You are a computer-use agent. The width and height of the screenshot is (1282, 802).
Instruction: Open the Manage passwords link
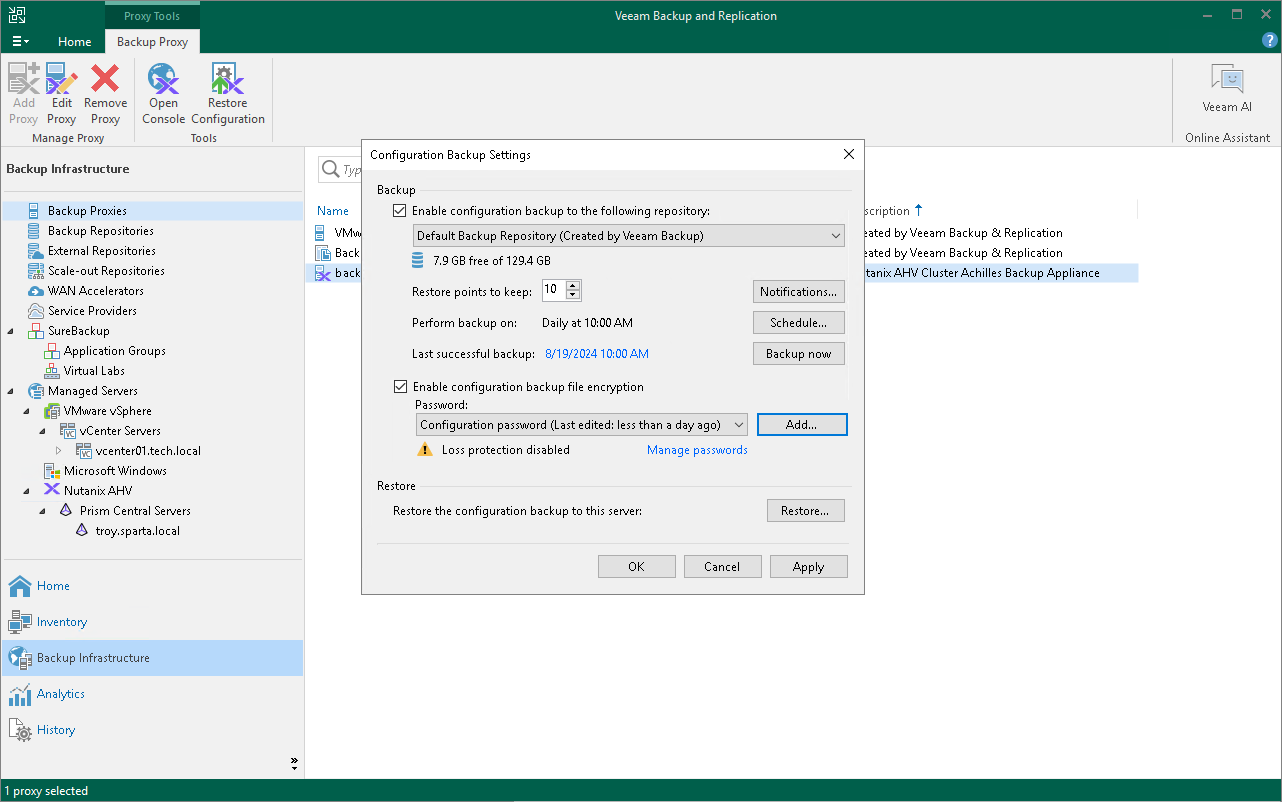pyautogui.click(x=697, y=450)
